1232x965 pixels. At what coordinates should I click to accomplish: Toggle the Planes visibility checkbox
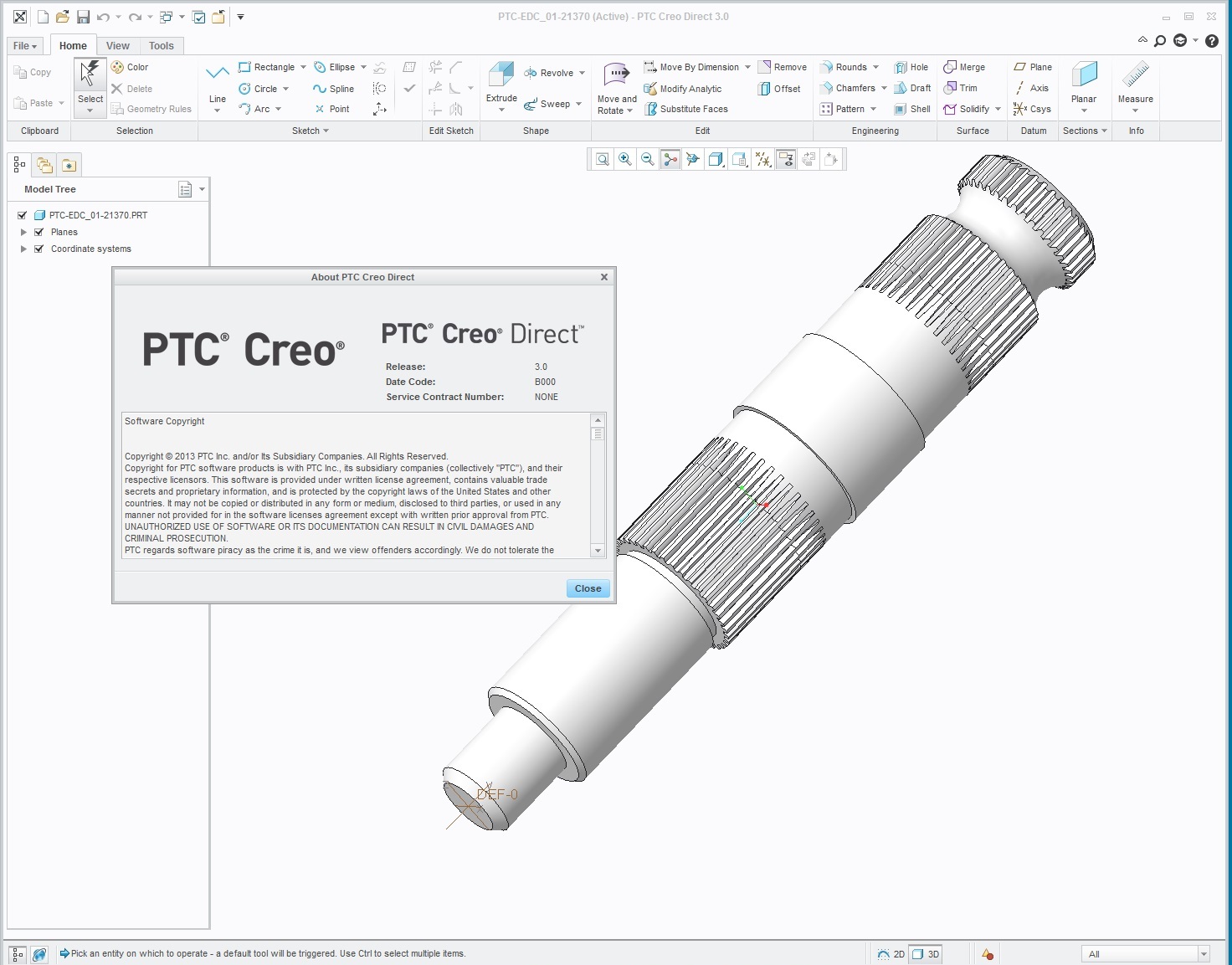(38, 232)
